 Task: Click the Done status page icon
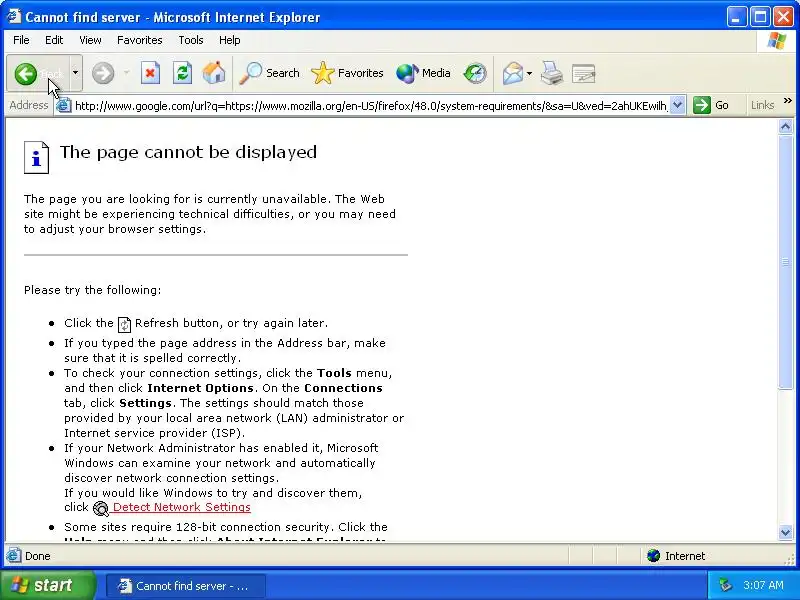click(14, 556)
